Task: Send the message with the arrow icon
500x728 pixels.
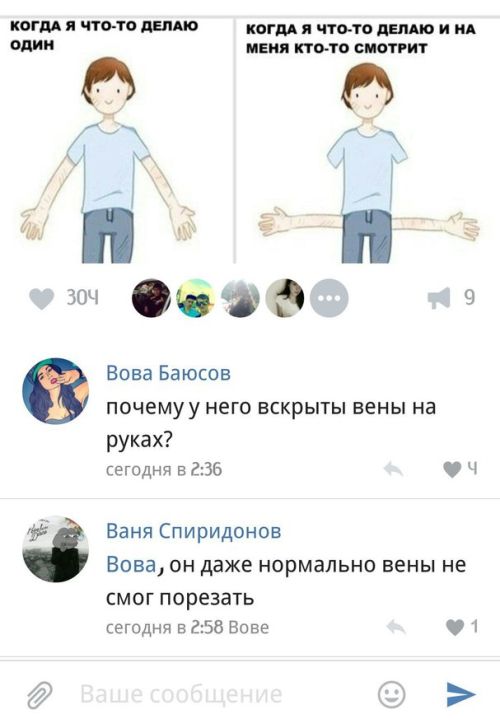Action: coord(461,694)
